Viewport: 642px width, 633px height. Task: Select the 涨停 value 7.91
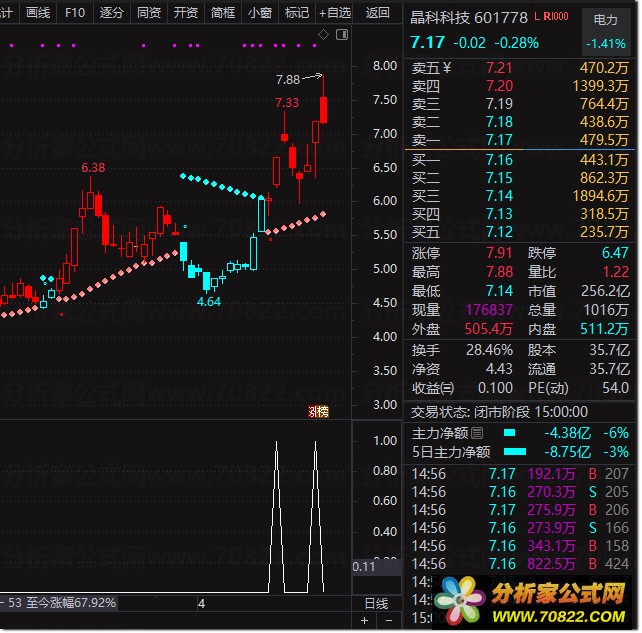pyautogui.click(x=499, y=253)
